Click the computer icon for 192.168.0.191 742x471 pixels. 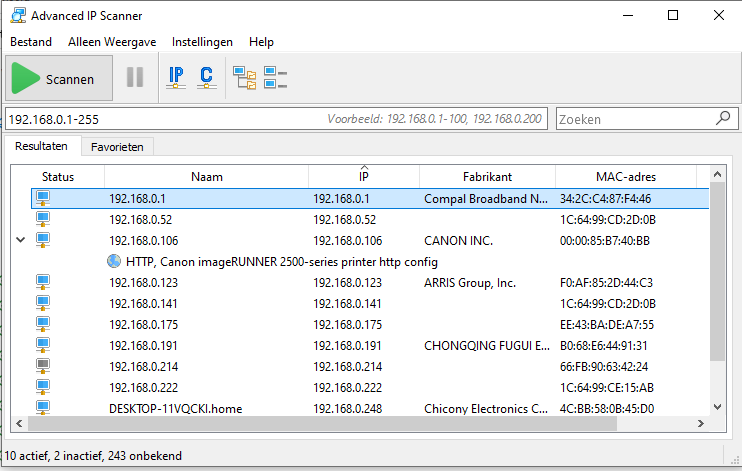pyautogui.click(x=43, y=345)
